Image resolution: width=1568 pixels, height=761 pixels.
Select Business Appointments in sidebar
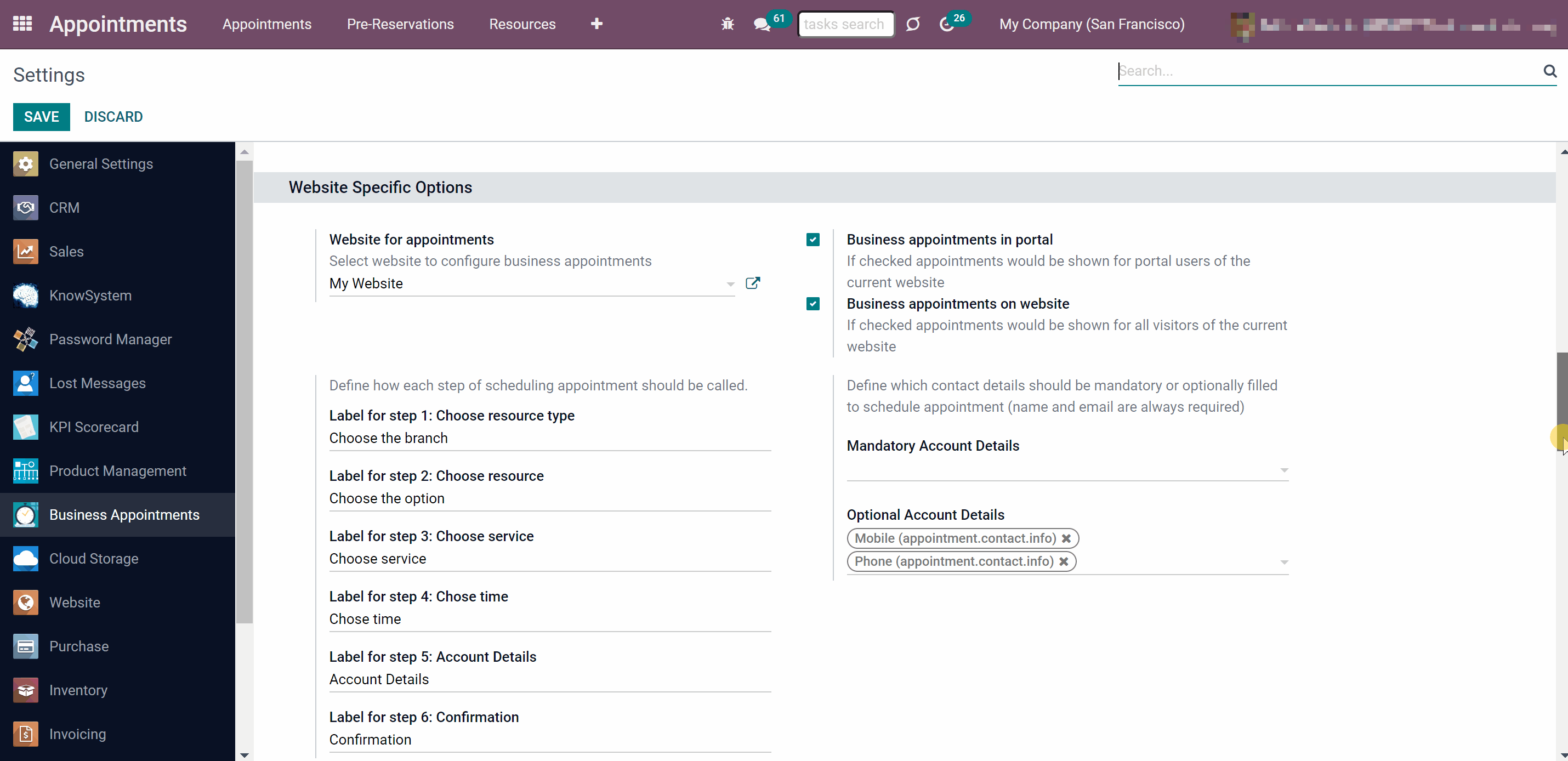point(117,514)
